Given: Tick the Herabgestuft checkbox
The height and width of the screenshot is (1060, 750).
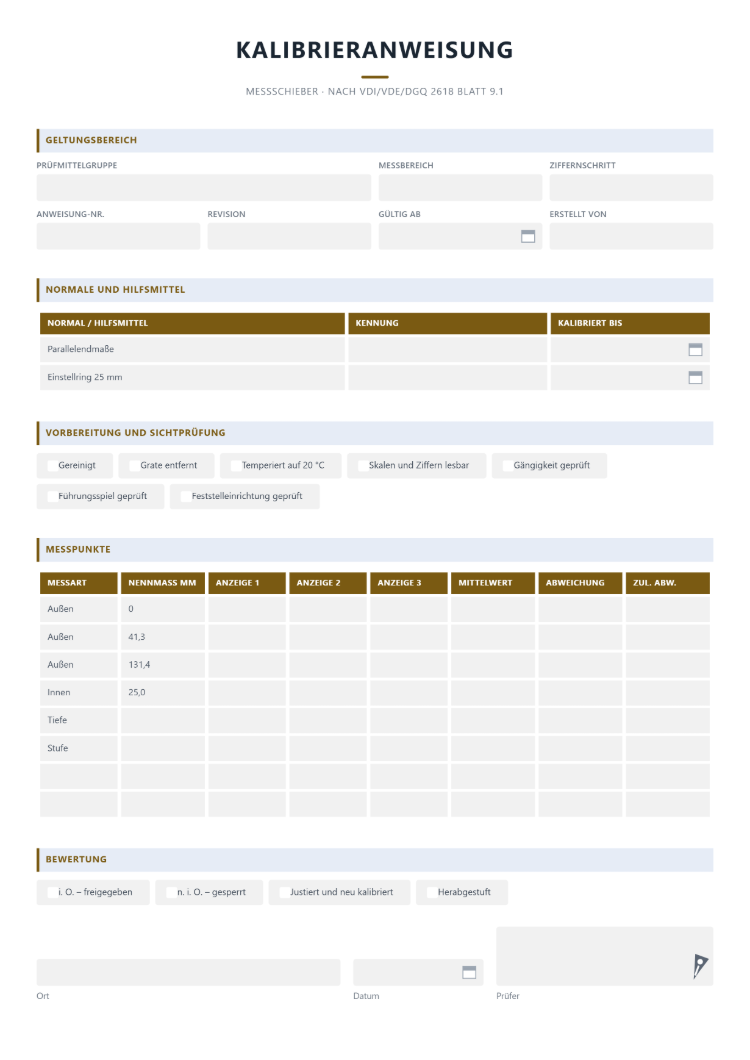Looking at the screenshot, I should (431, 892).
